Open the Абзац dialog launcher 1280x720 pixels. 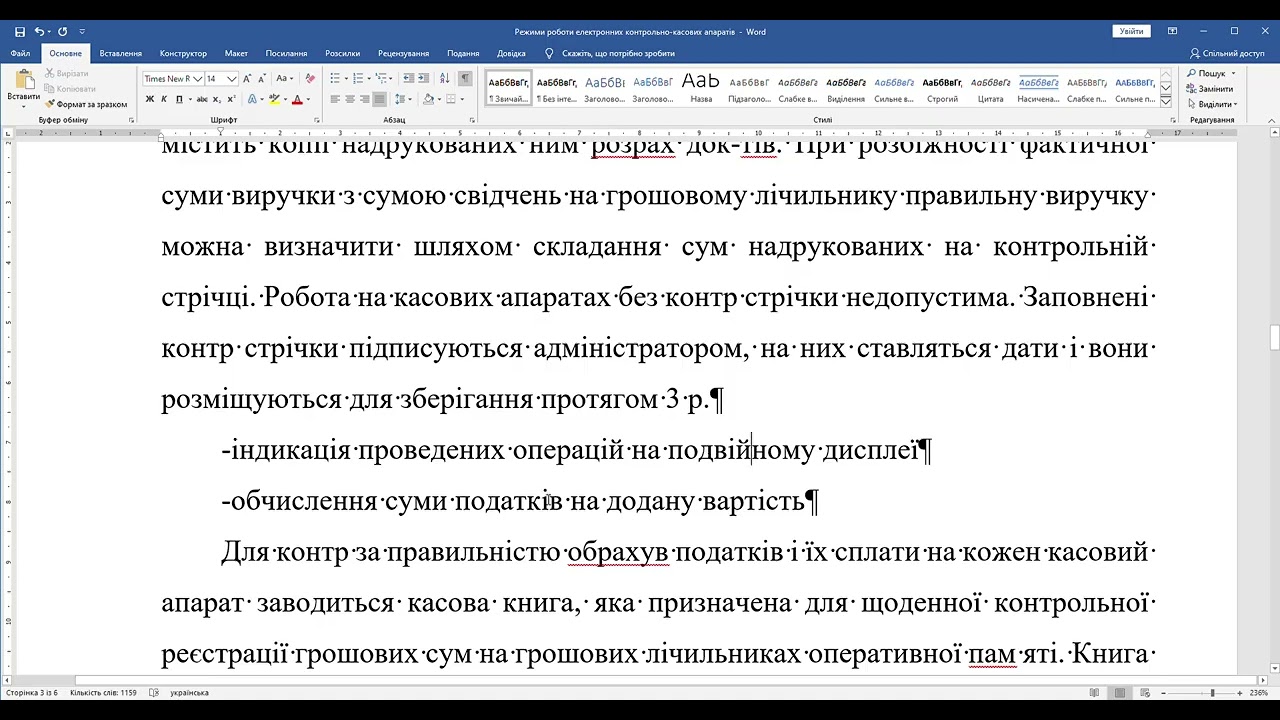472,120
